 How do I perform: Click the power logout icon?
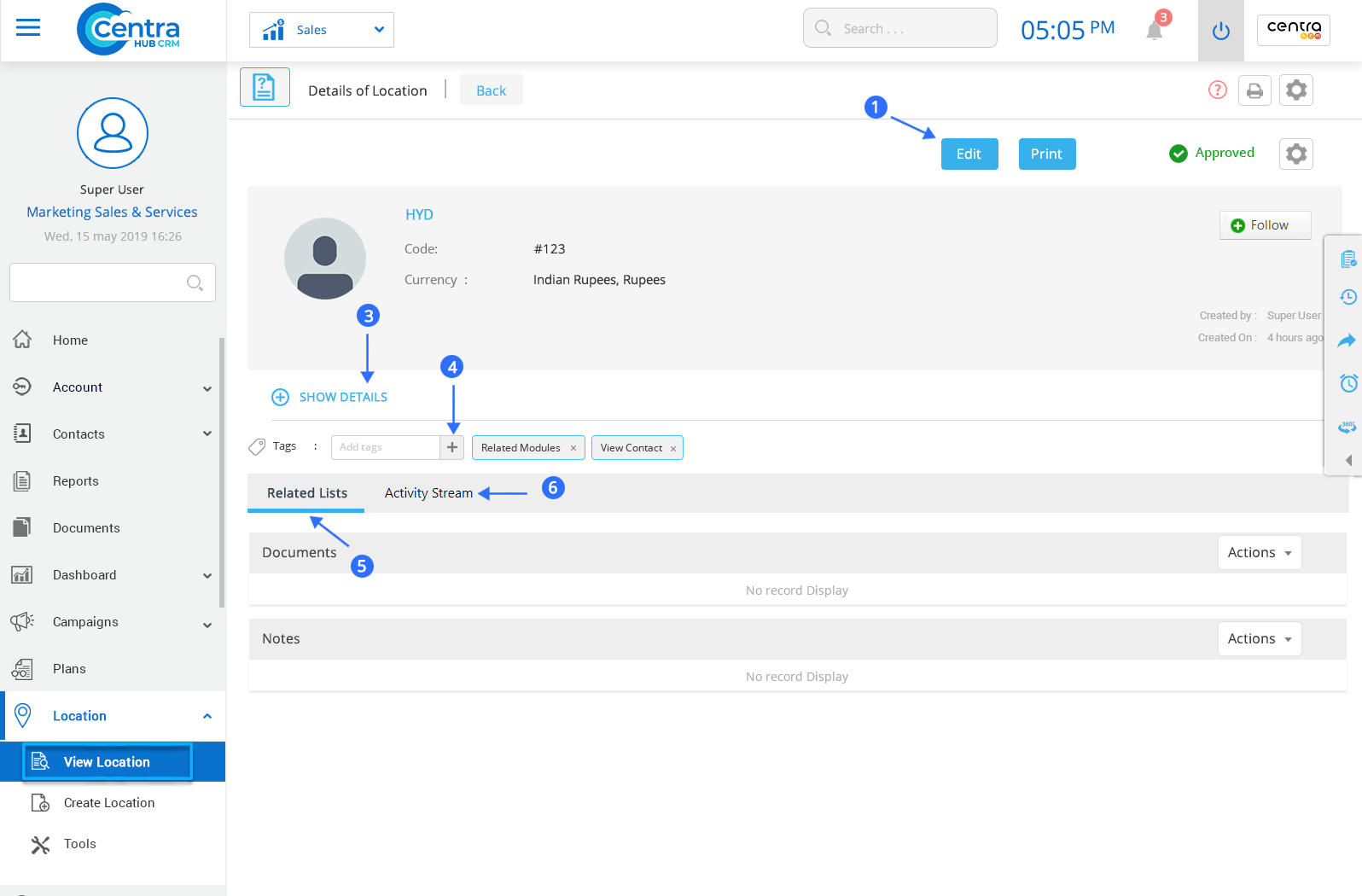point(1220,32)
